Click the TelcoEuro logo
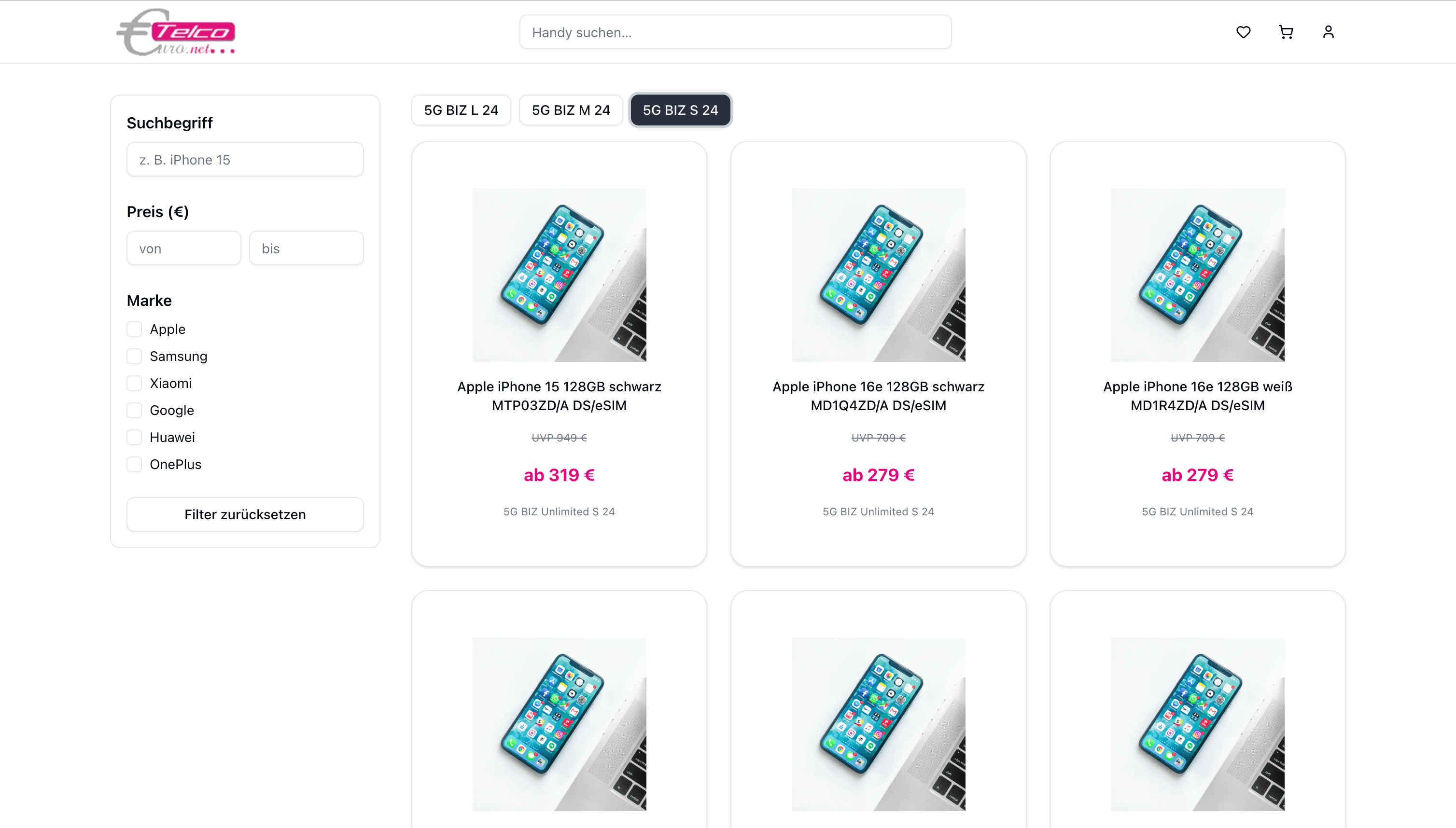1456x828 pixels. tap(176, 31)
